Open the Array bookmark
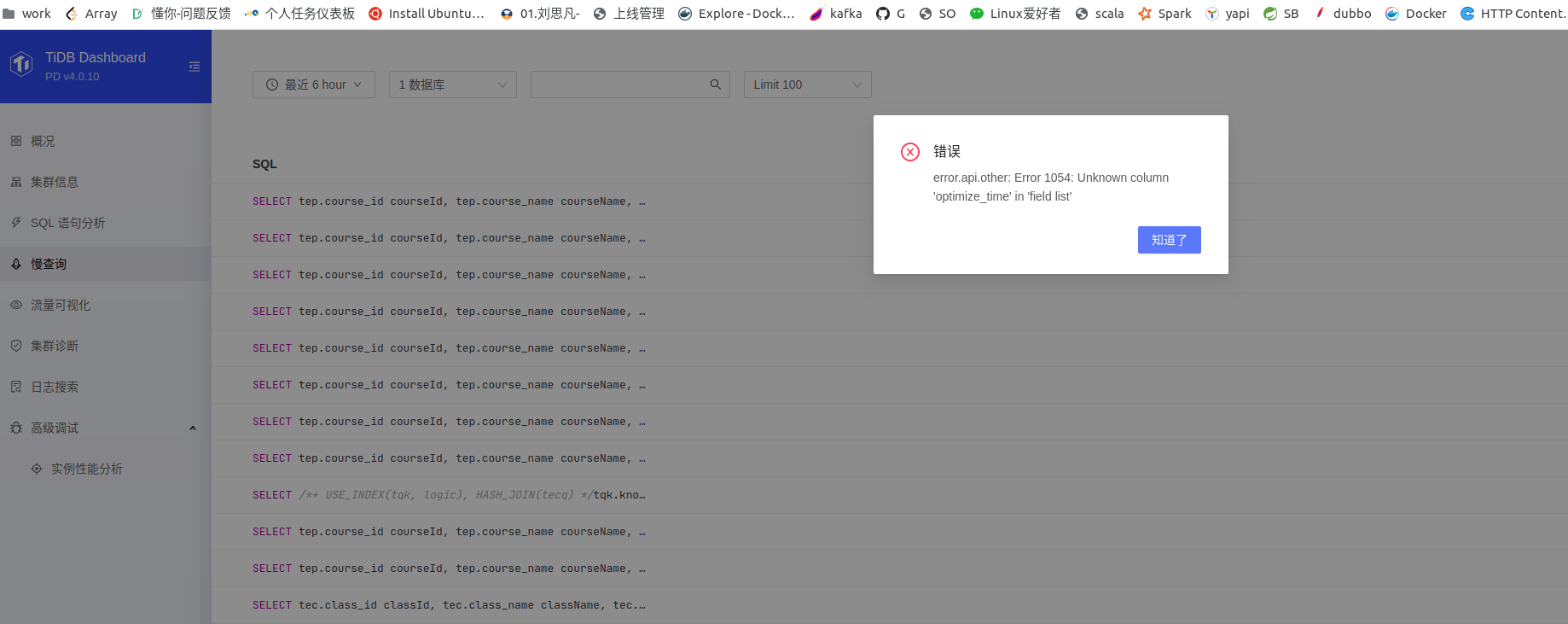 point(91,14)
